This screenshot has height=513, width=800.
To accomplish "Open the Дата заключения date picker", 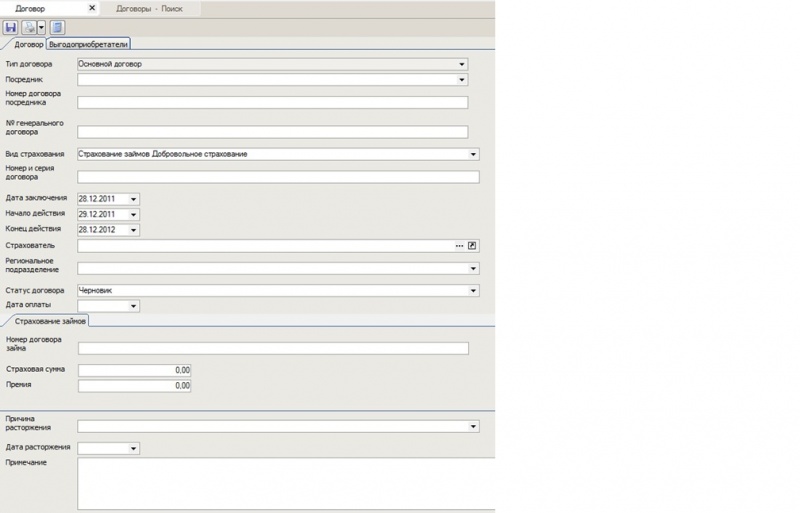I will 133,199.
